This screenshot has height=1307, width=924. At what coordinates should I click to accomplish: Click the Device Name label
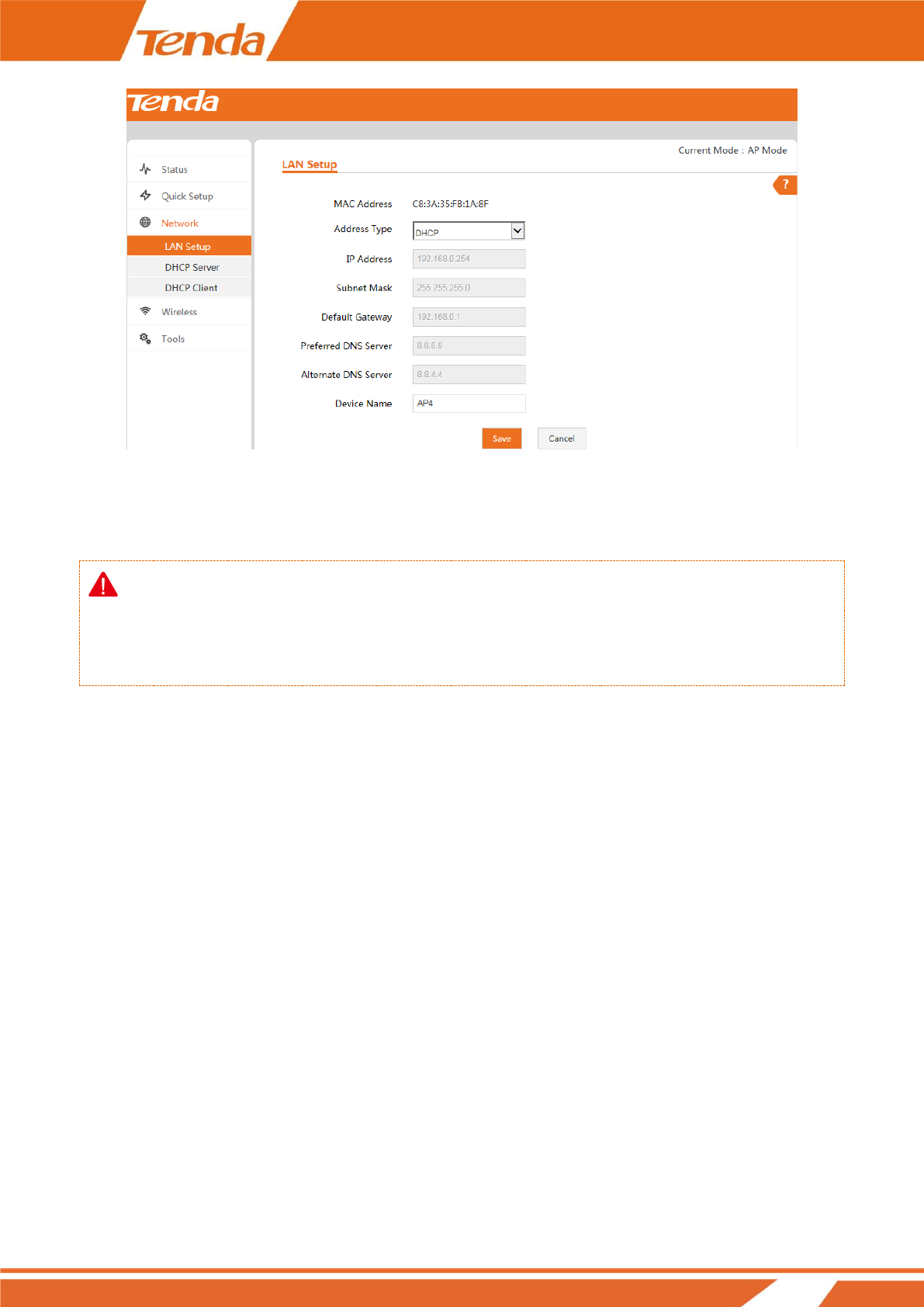point(364,404)
